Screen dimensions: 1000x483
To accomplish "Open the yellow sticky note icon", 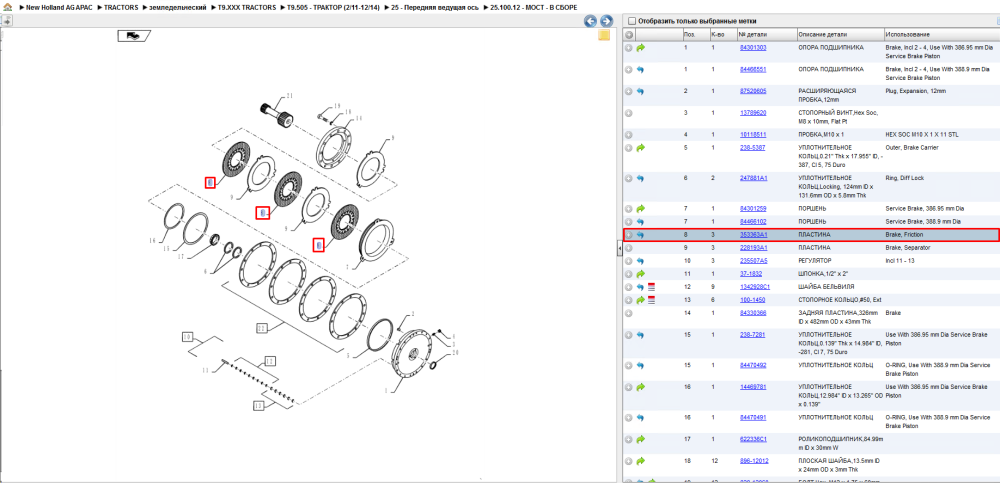I will point(603,35).
